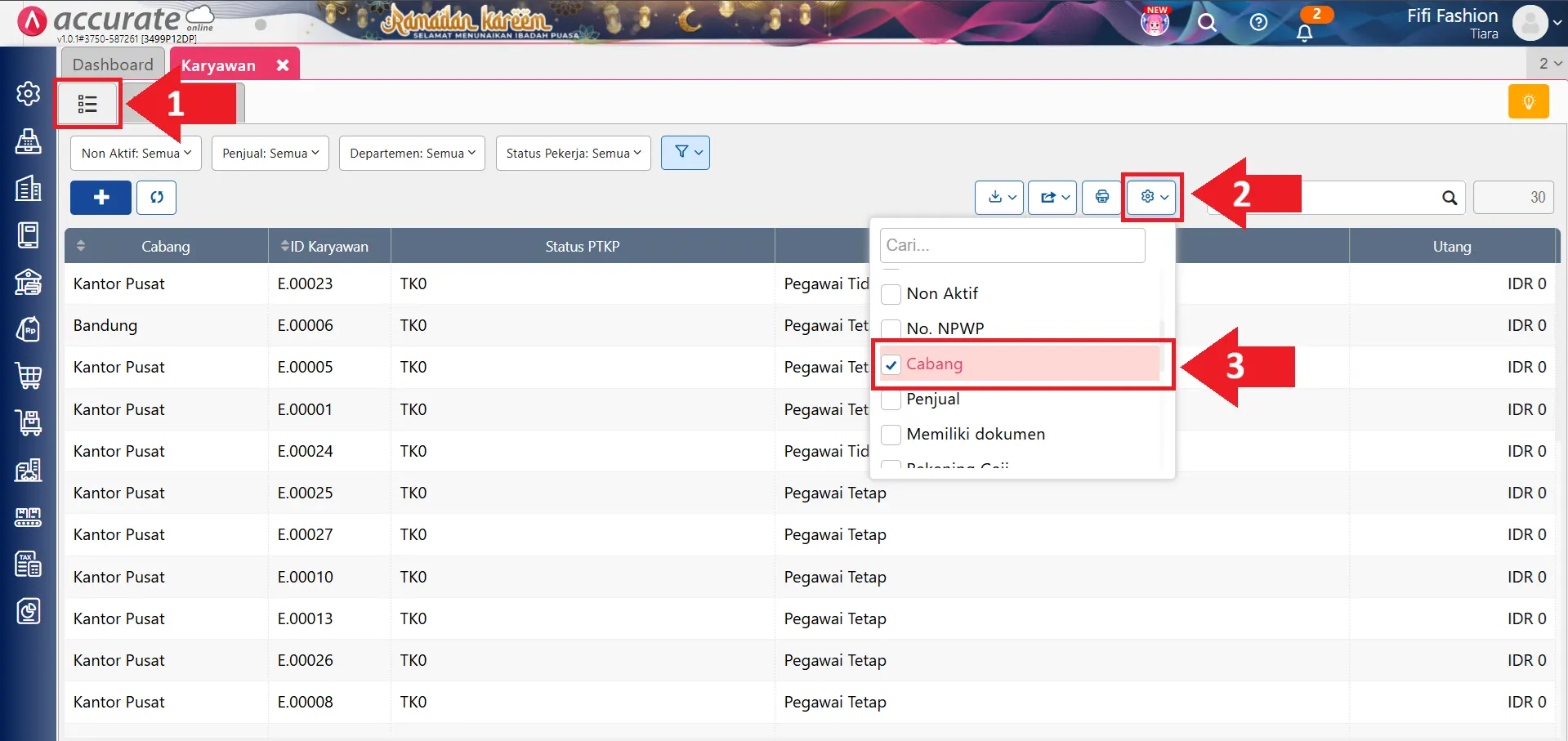Open the notification bell icon
The image size is (1568, 741).
coord(1304,33)
